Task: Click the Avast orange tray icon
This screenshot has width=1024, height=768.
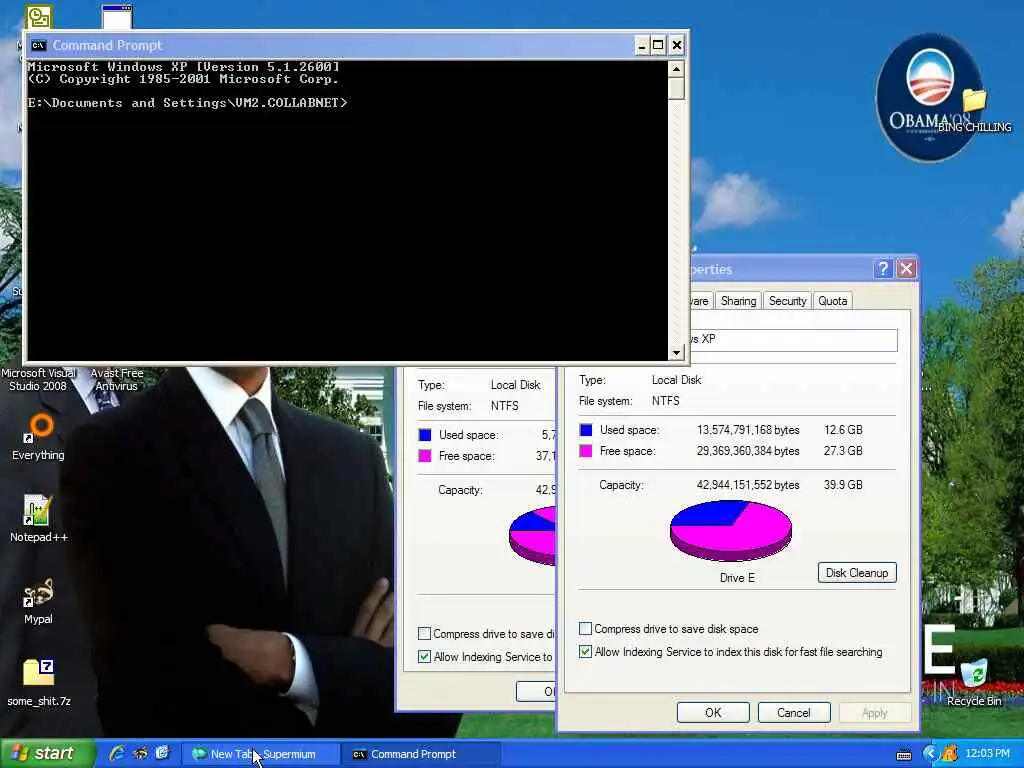Action: (x=950, y=754)
